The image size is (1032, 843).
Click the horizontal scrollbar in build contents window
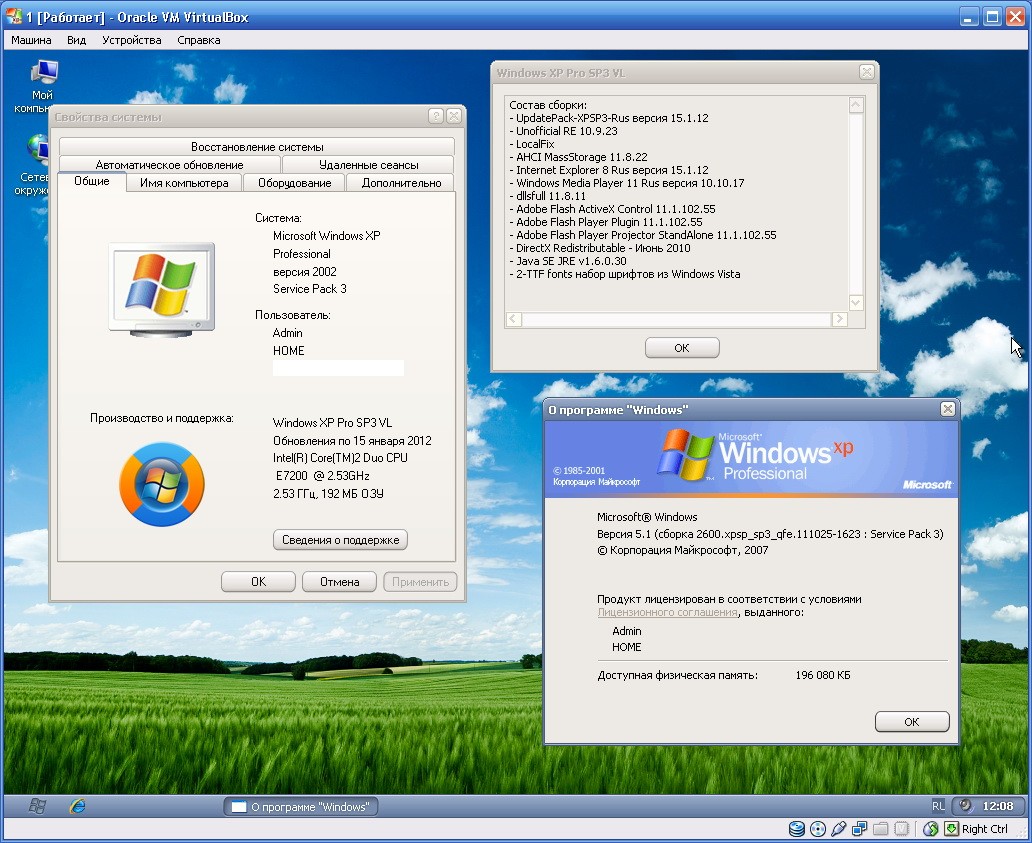(x=678, y=320)
